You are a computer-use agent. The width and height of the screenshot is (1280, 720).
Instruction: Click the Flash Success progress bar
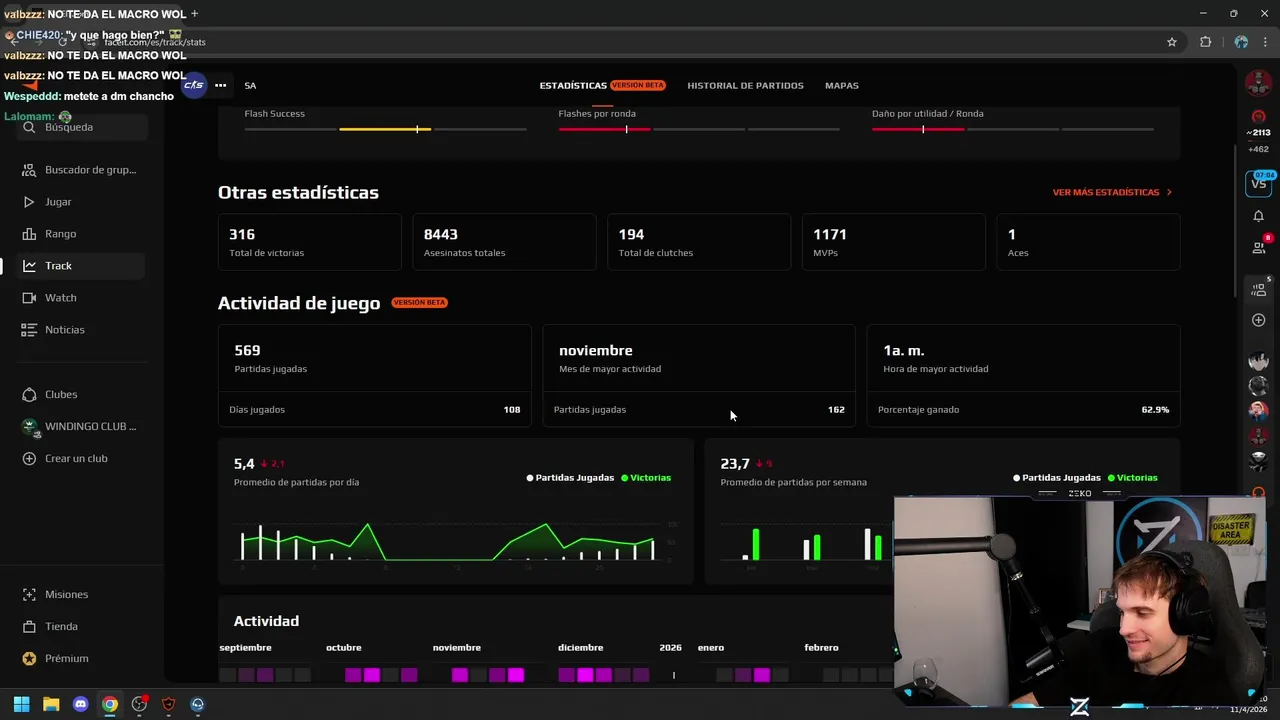point(385,129)
